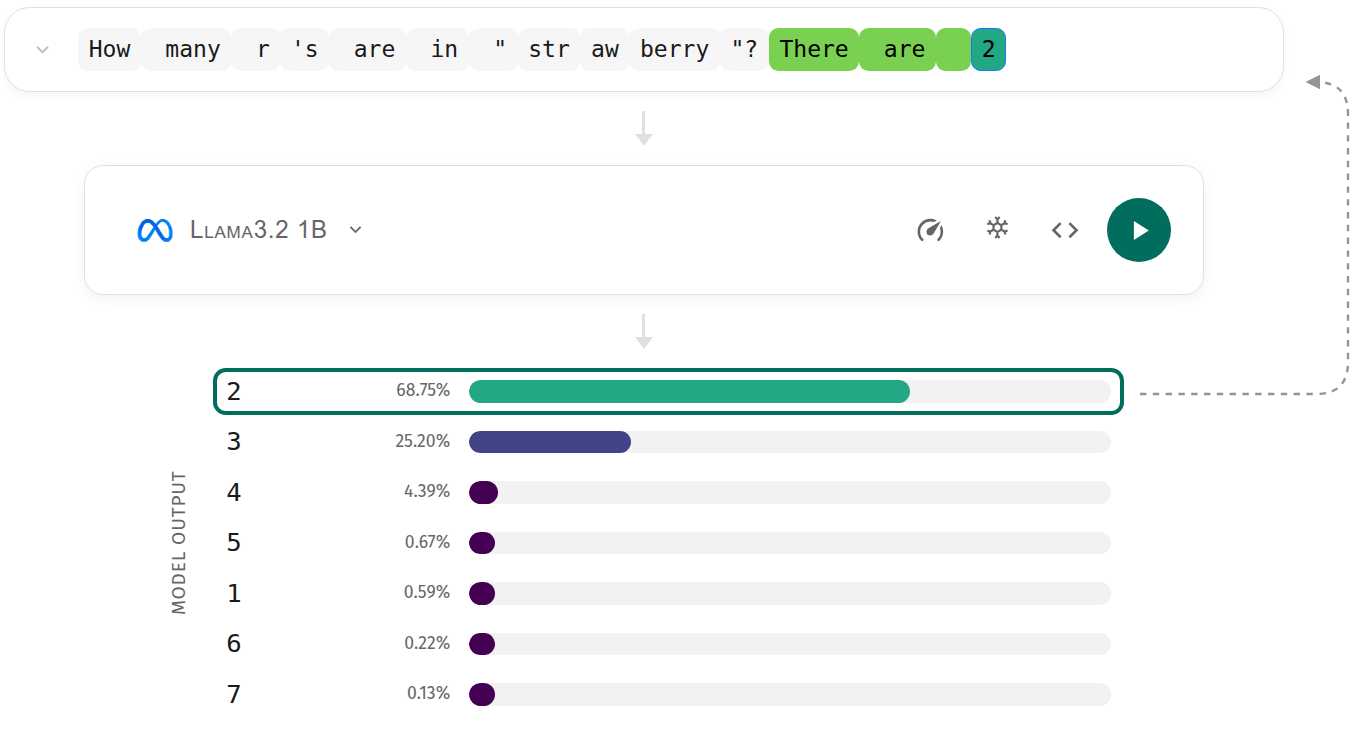
Task: Choose output token 3 at 25.20%
Action: (667, 442)
